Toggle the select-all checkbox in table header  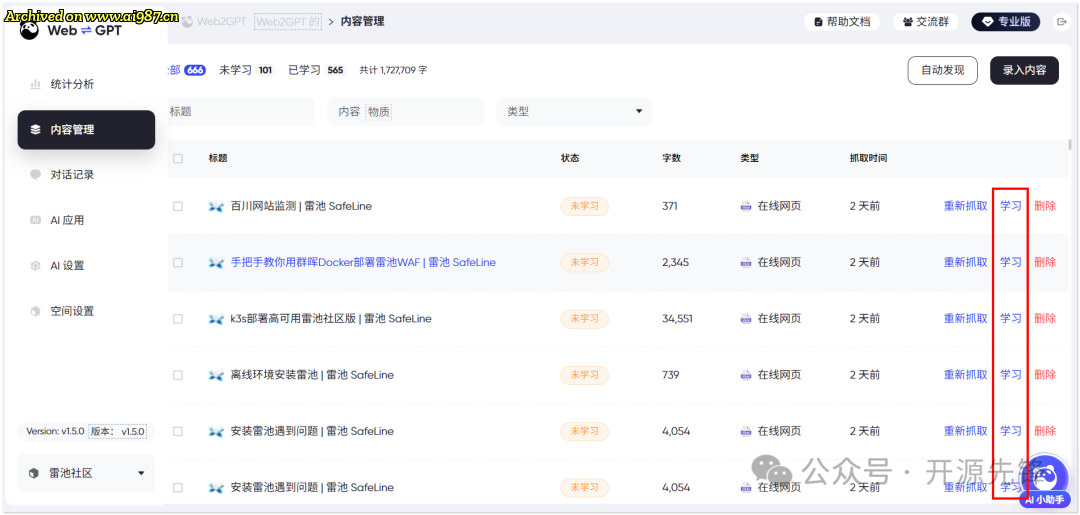click(178, 158)
